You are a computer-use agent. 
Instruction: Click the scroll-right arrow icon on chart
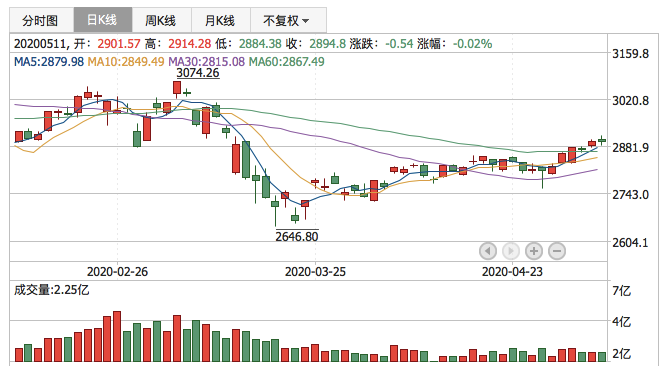pyautogui.click(x=511, y=251)
